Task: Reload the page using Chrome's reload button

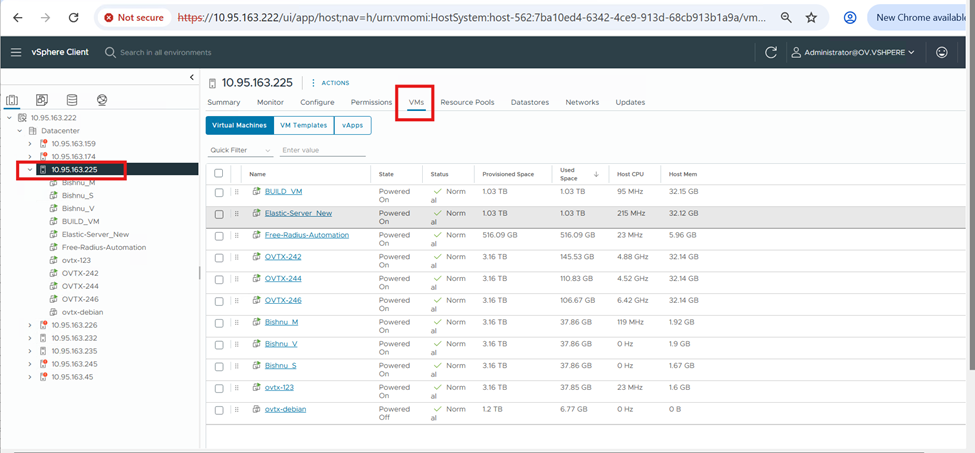Action: coord(73,17)
